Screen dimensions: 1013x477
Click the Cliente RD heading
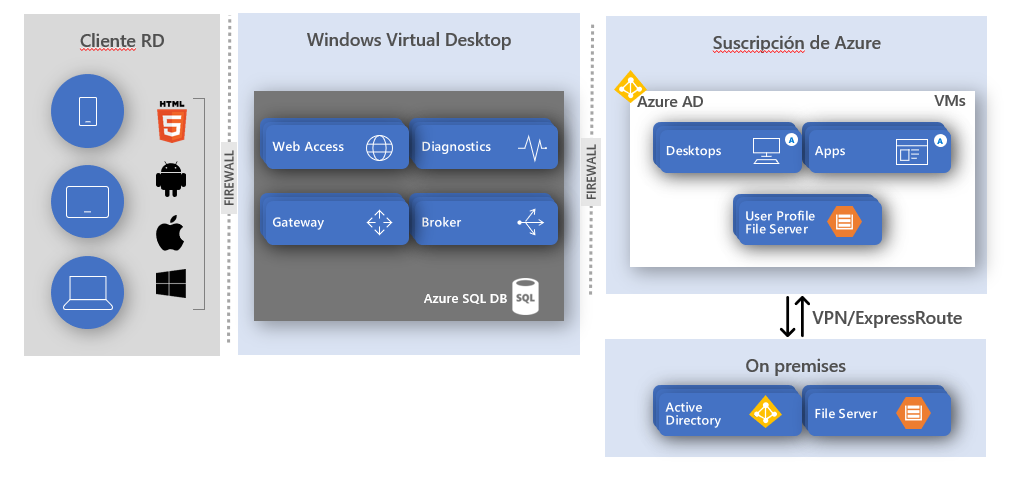(x=122, y=41)
